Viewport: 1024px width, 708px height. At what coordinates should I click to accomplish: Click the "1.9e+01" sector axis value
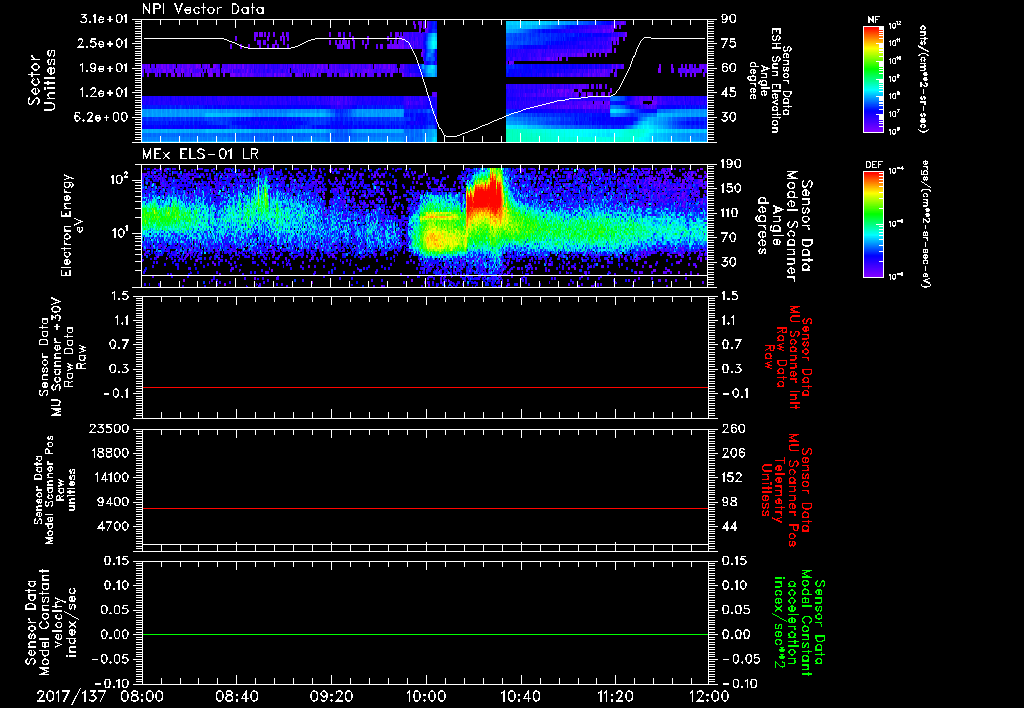click(104, 68)
